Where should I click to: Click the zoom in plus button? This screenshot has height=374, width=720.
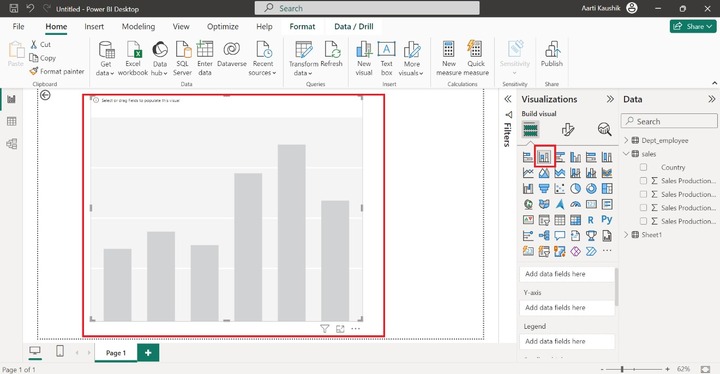click(x=667, y=369)
